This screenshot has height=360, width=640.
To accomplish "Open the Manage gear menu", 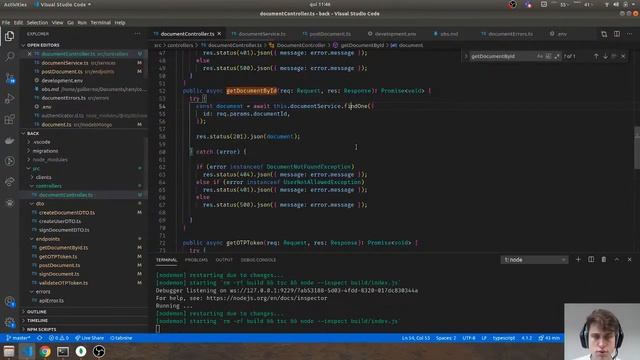I will (x=9, y=322).
